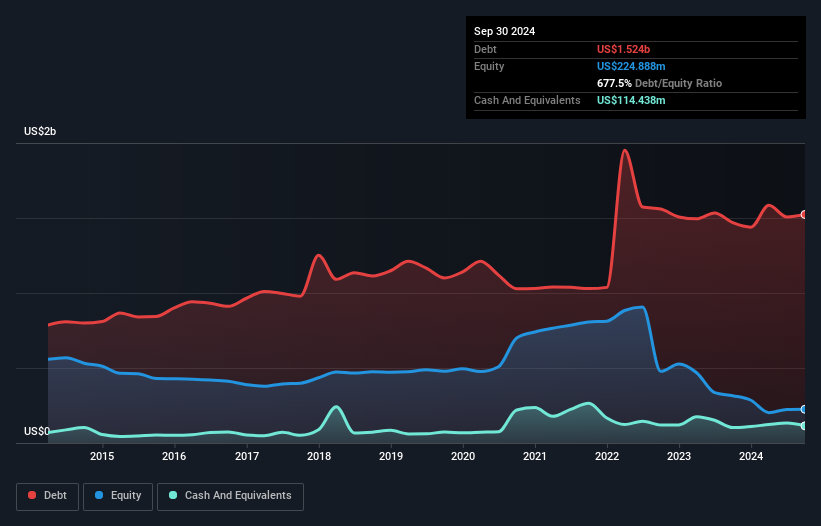
Task: Select the 2022 x-axis label
Action: [607, 456]
